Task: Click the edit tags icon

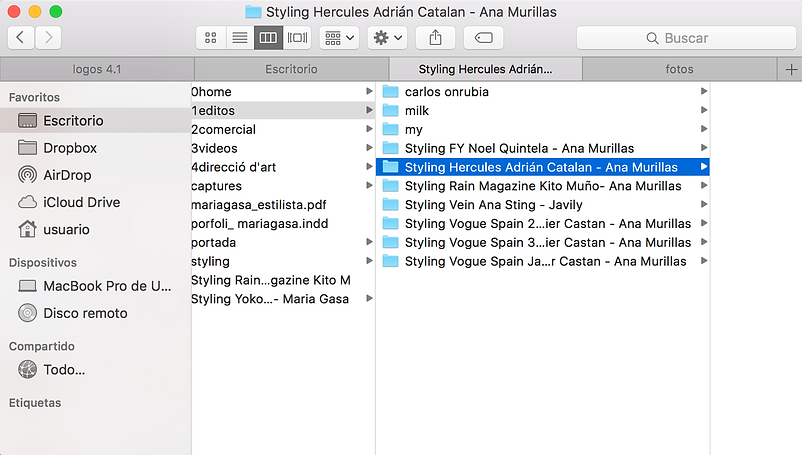Action: coord(483,38)
